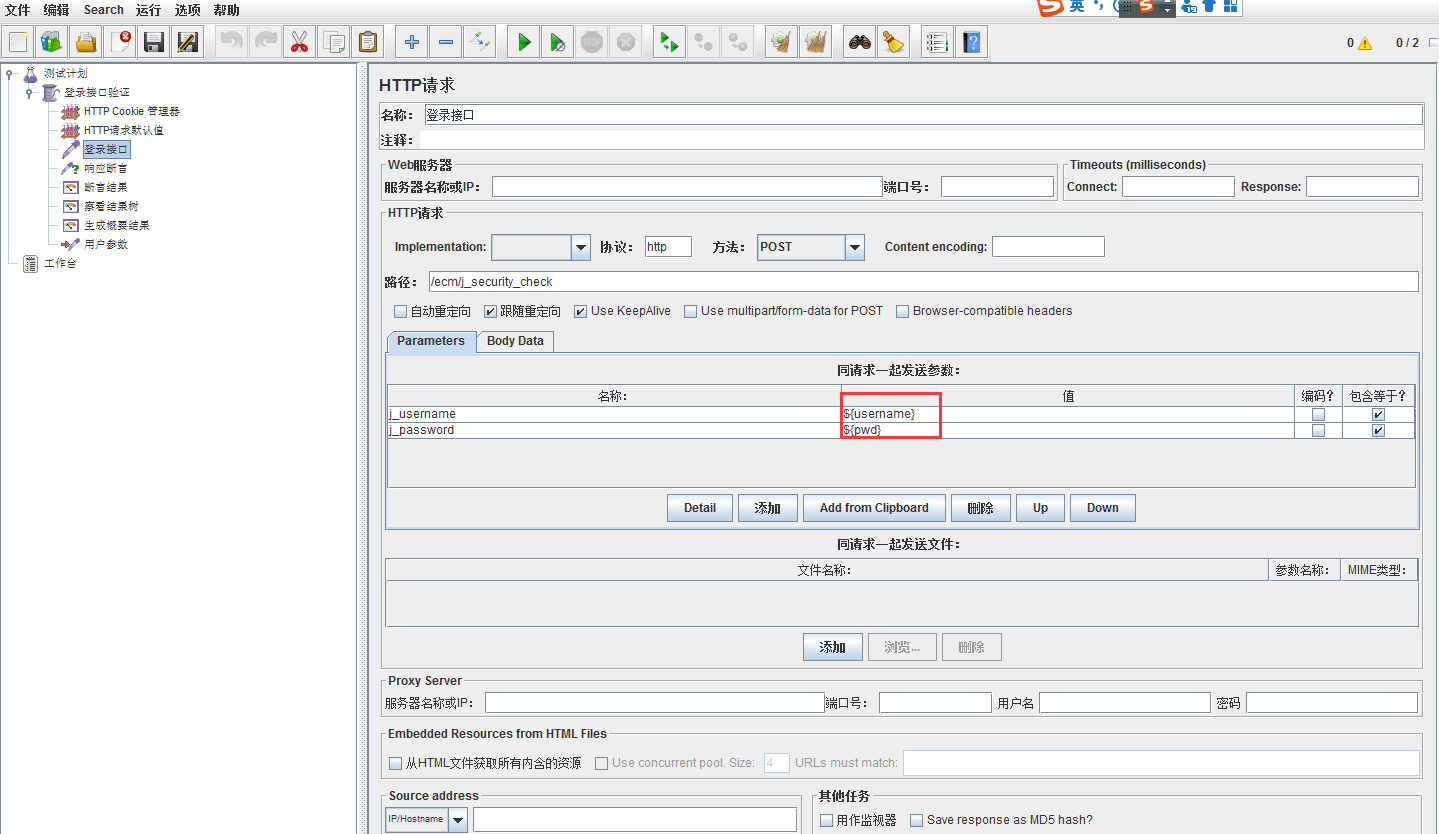Open the Function Helper dialog icon
Image resolution: width=1439 pixels, height=834 pixels.
click(x=937, y=42)
